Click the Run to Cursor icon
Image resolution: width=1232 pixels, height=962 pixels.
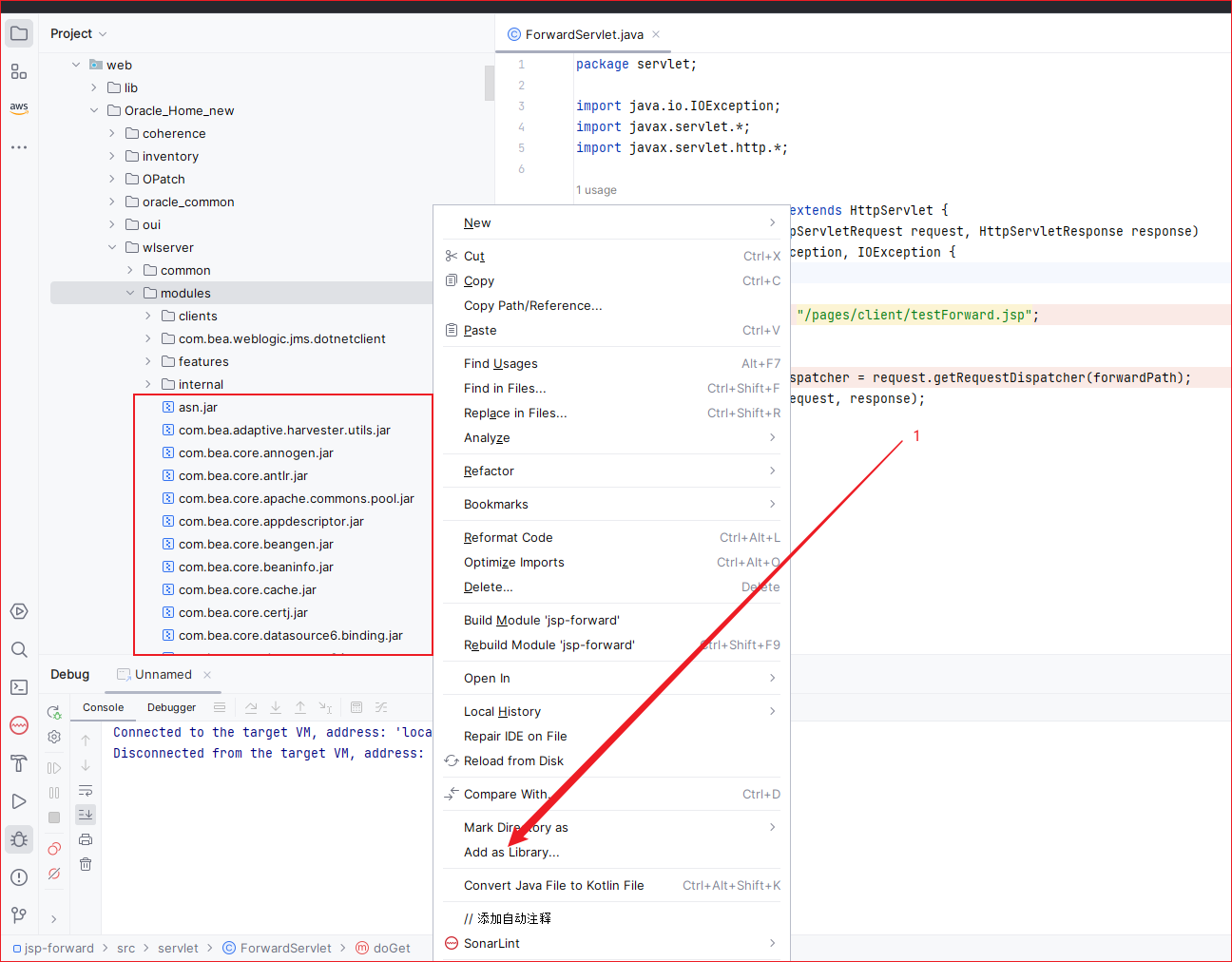coord(325,707)
